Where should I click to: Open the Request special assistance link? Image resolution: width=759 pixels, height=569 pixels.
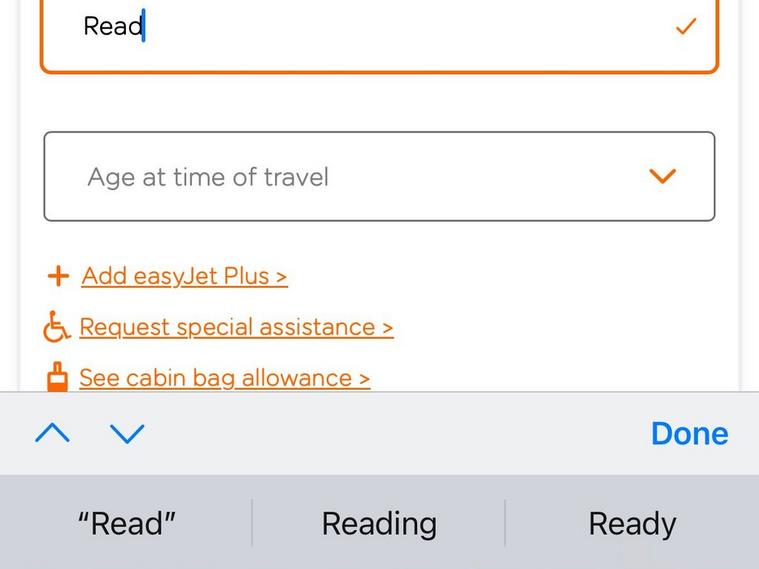[230, 327]
